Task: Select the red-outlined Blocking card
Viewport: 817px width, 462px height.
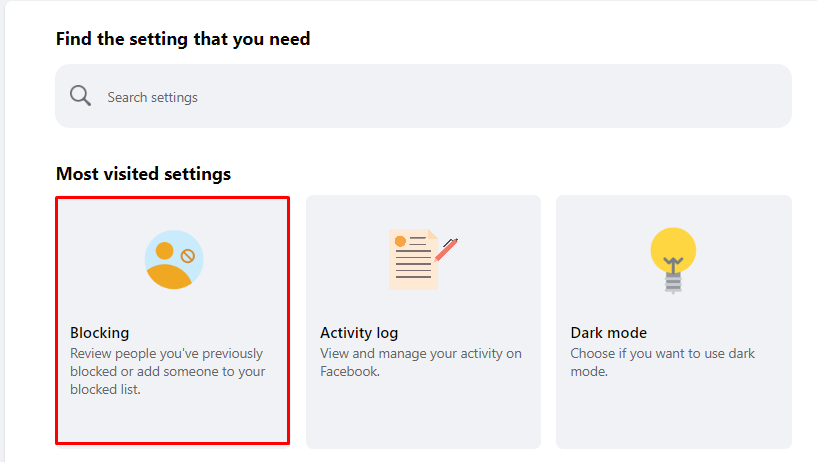Action: [172, 320]
